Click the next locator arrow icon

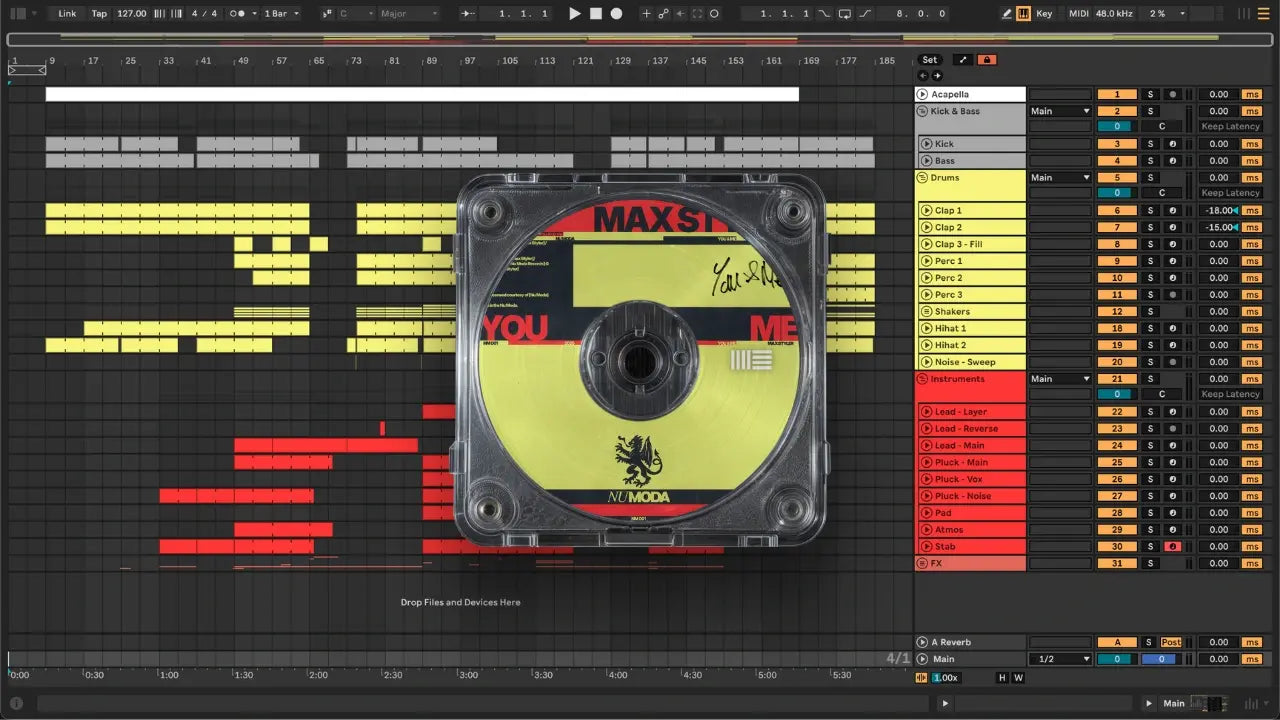click(x=937, y=76)
